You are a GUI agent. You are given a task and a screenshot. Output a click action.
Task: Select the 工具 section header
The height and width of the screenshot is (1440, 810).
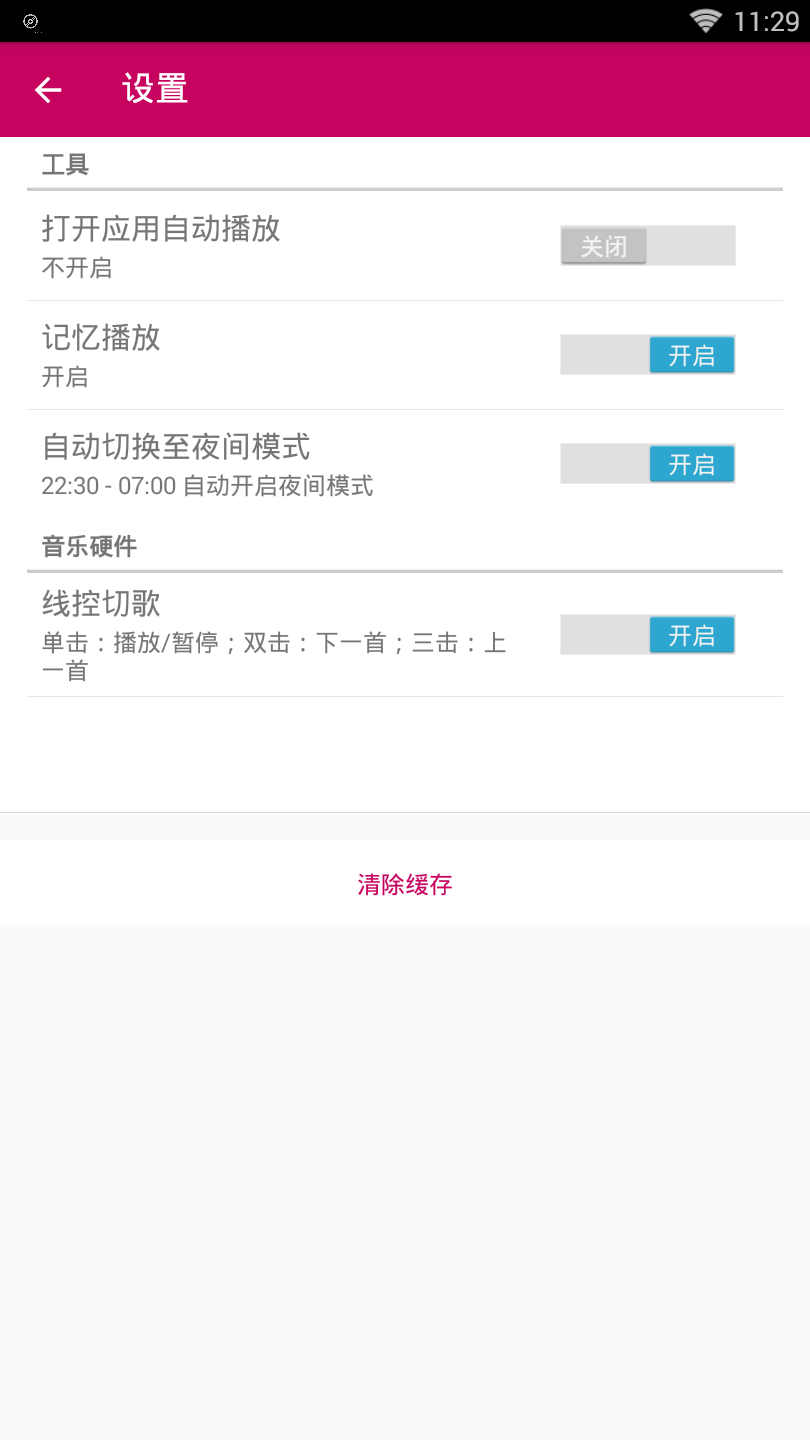coord(65,165)
